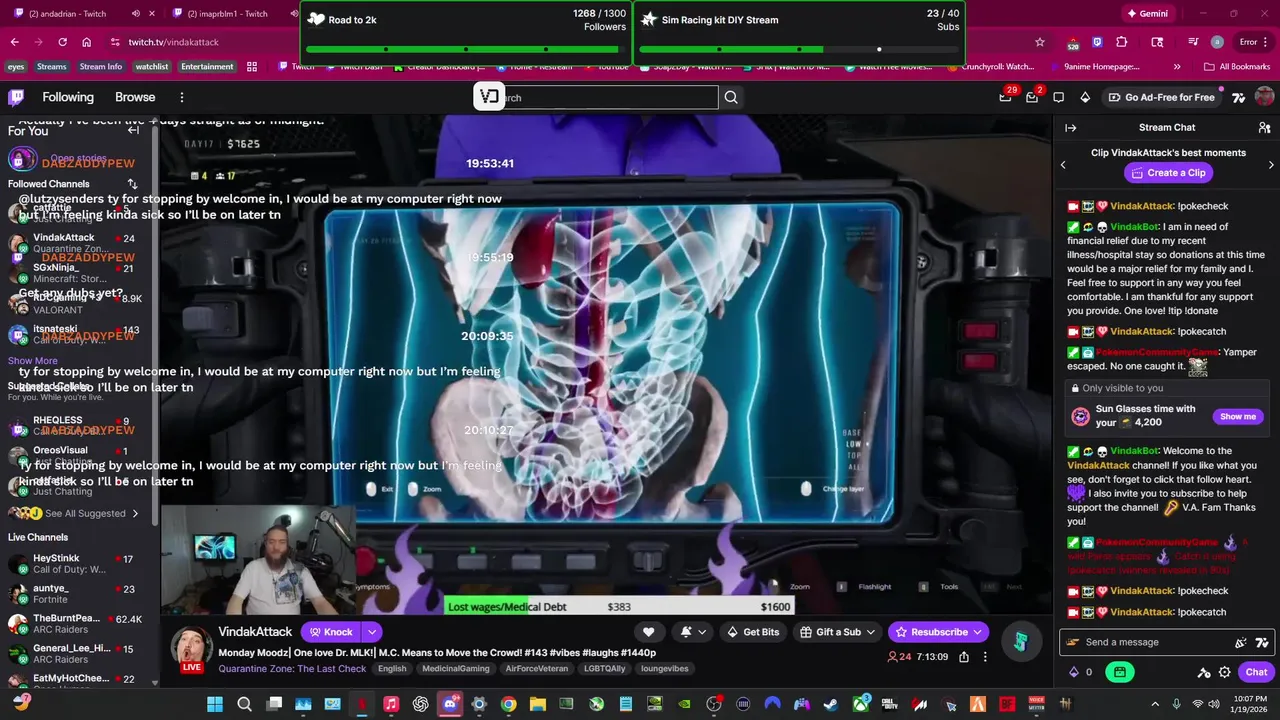Expand the Resubscribe dropdown arrow

977,632
